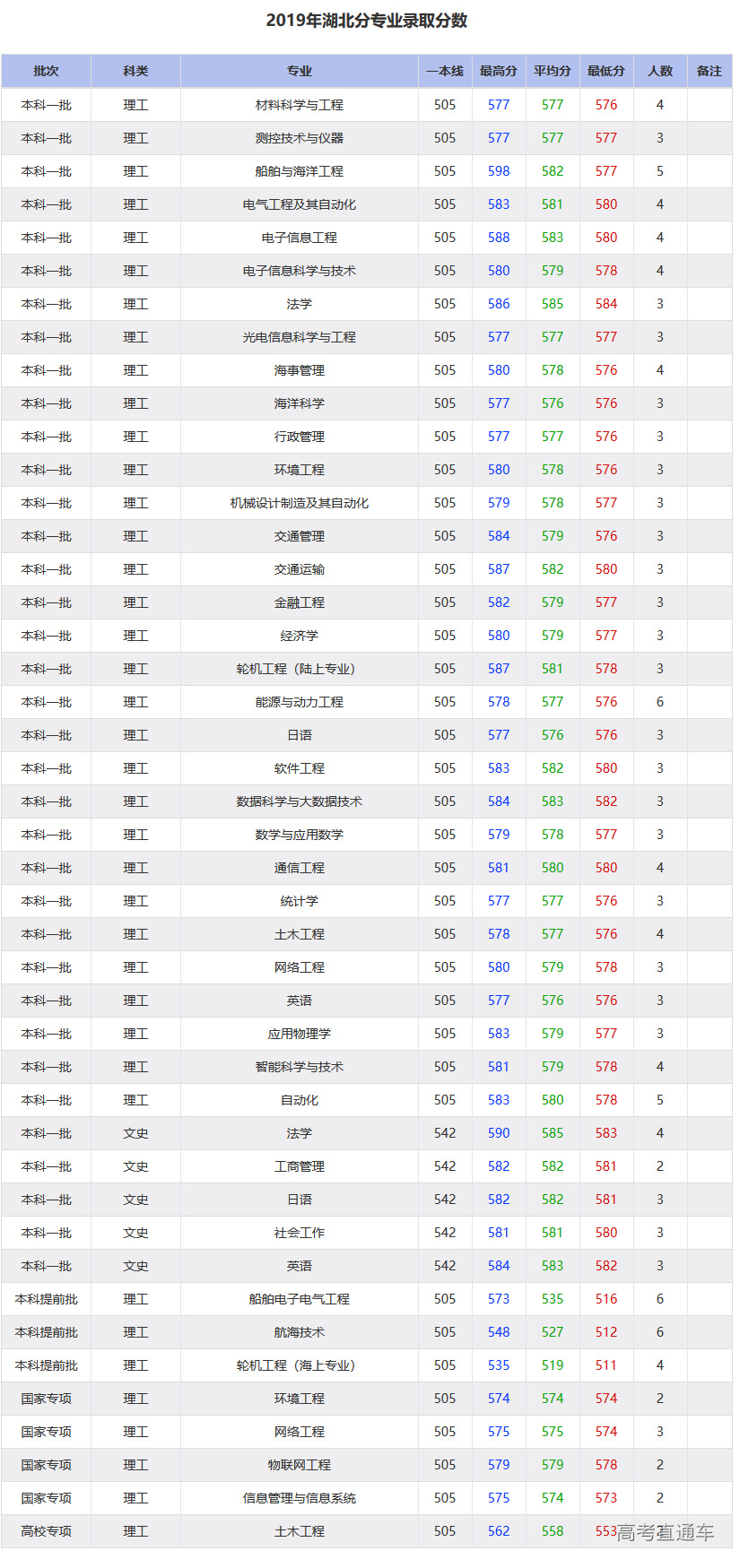Select the 电气工程及其自动化 row's major name

pyautogui.click(x=299, y=204)
